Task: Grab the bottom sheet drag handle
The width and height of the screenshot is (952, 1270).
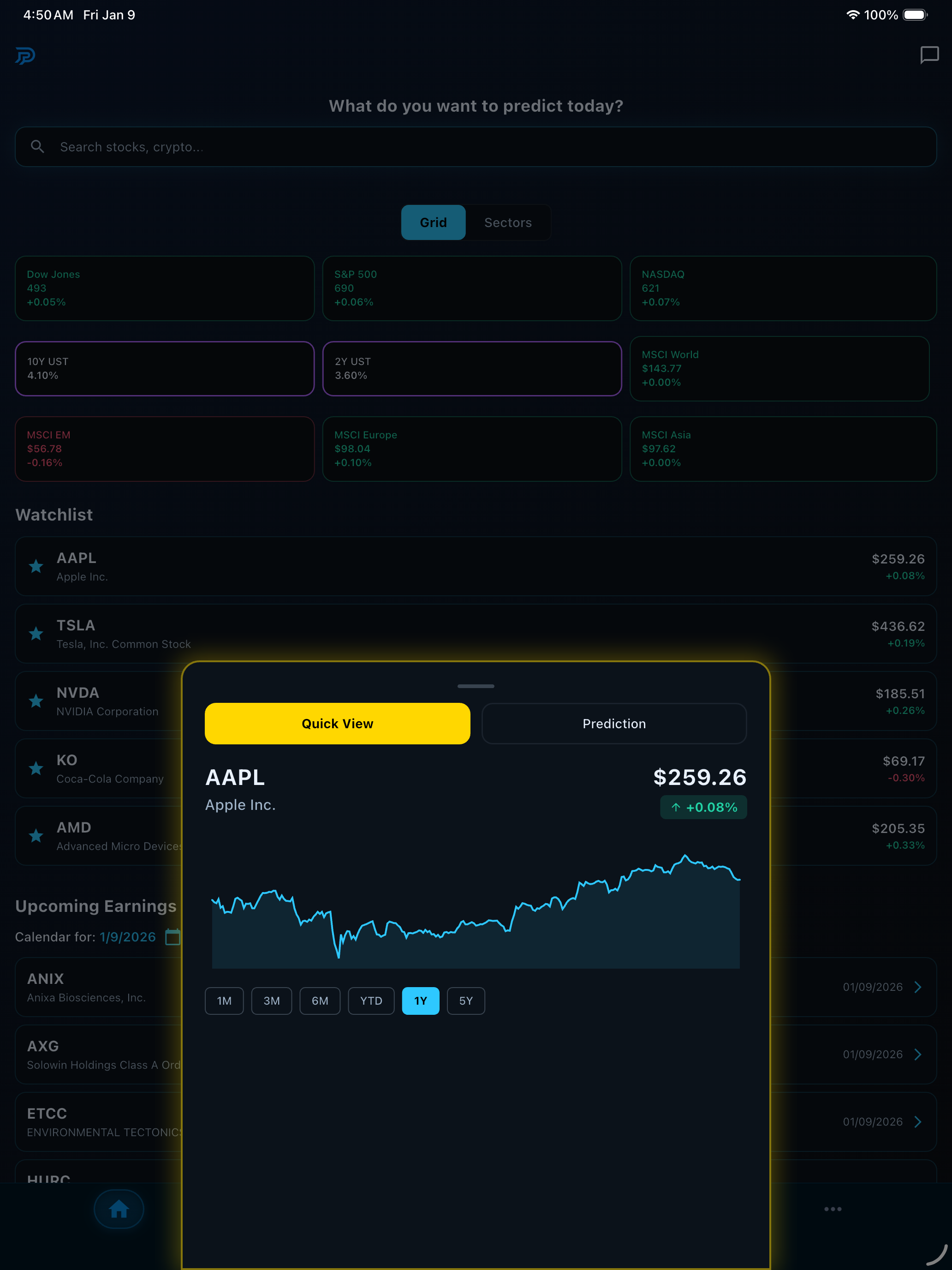Action: (476, 686)
